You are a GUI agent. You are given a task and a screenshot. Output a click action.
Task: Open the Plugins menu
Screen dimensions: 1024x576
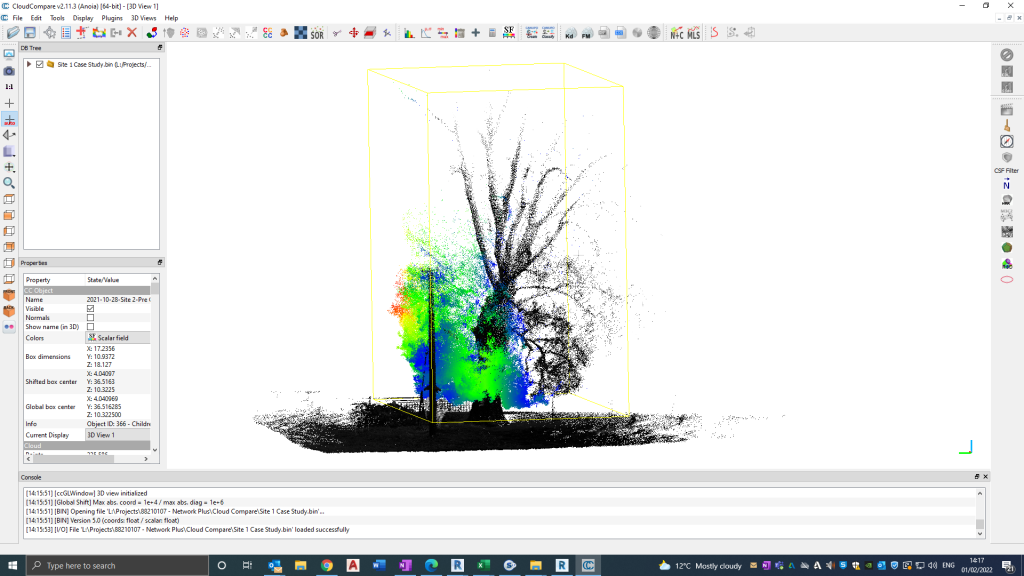[x=112, y=18]
